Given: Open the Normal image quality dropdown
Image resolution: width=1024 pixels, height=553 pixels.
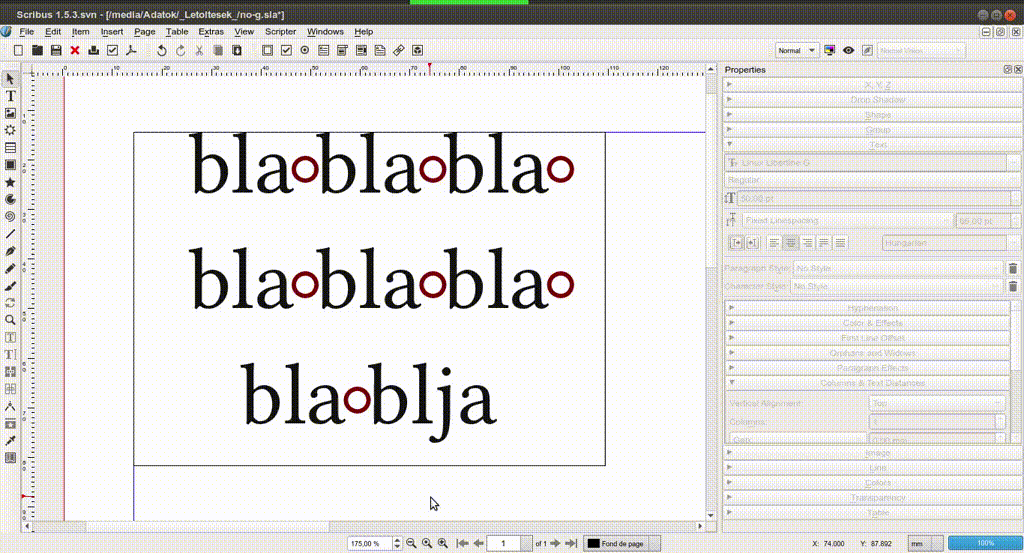Looking at the screenshot, I should pos(797,50).
